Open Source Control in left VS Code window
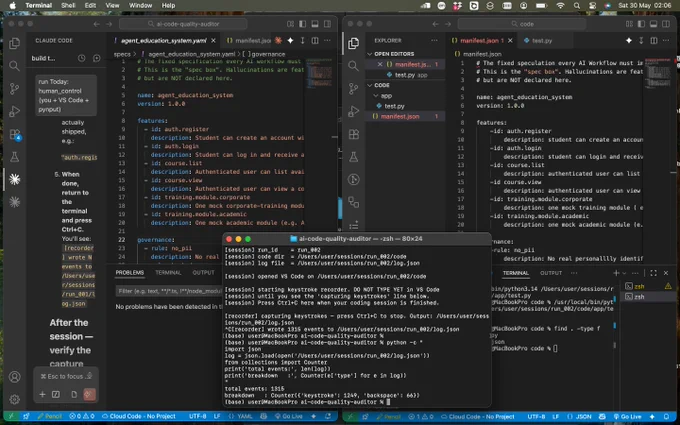This screenshot has height=425, width=680. [14, 88]
